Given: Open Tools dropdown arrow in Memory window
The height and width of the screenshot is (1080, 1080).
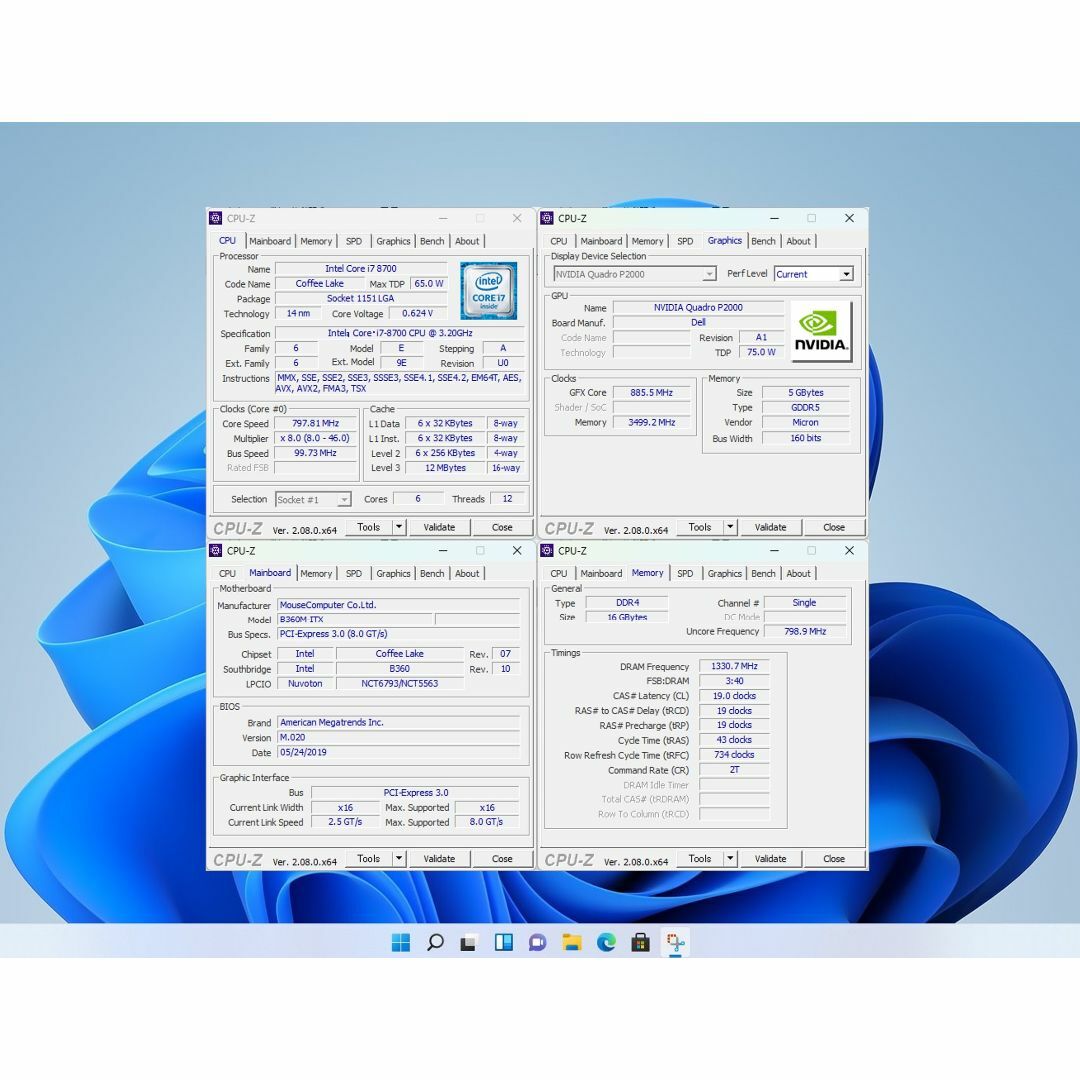Looking at the screenshot, I should pyautogui.click(x=730, y=858).
